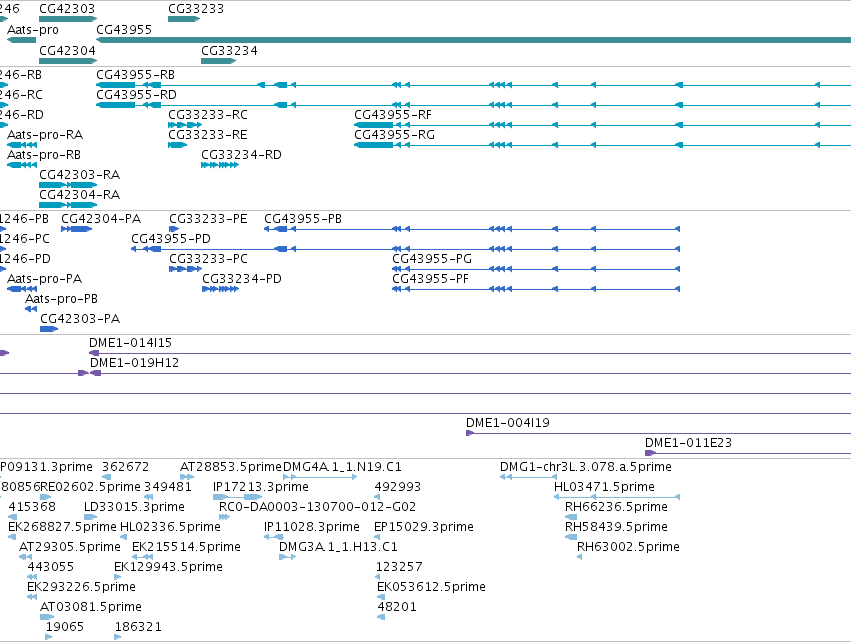Select clone DME1-011E23
Screen dimensions: 851x642
click(688, 443)
